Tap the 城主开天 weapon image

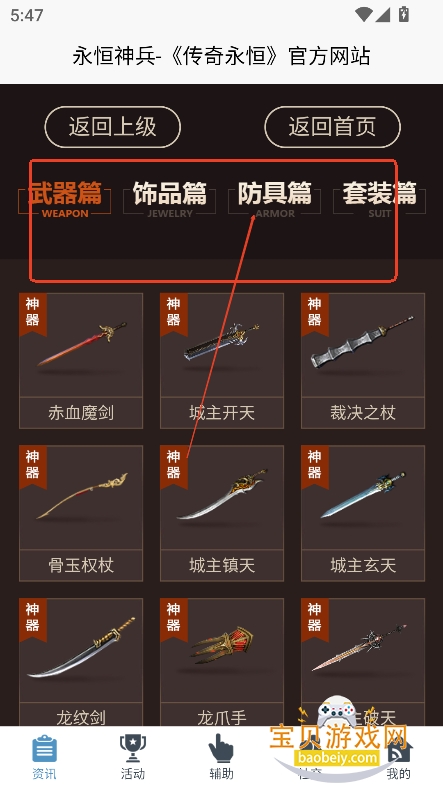222,343
